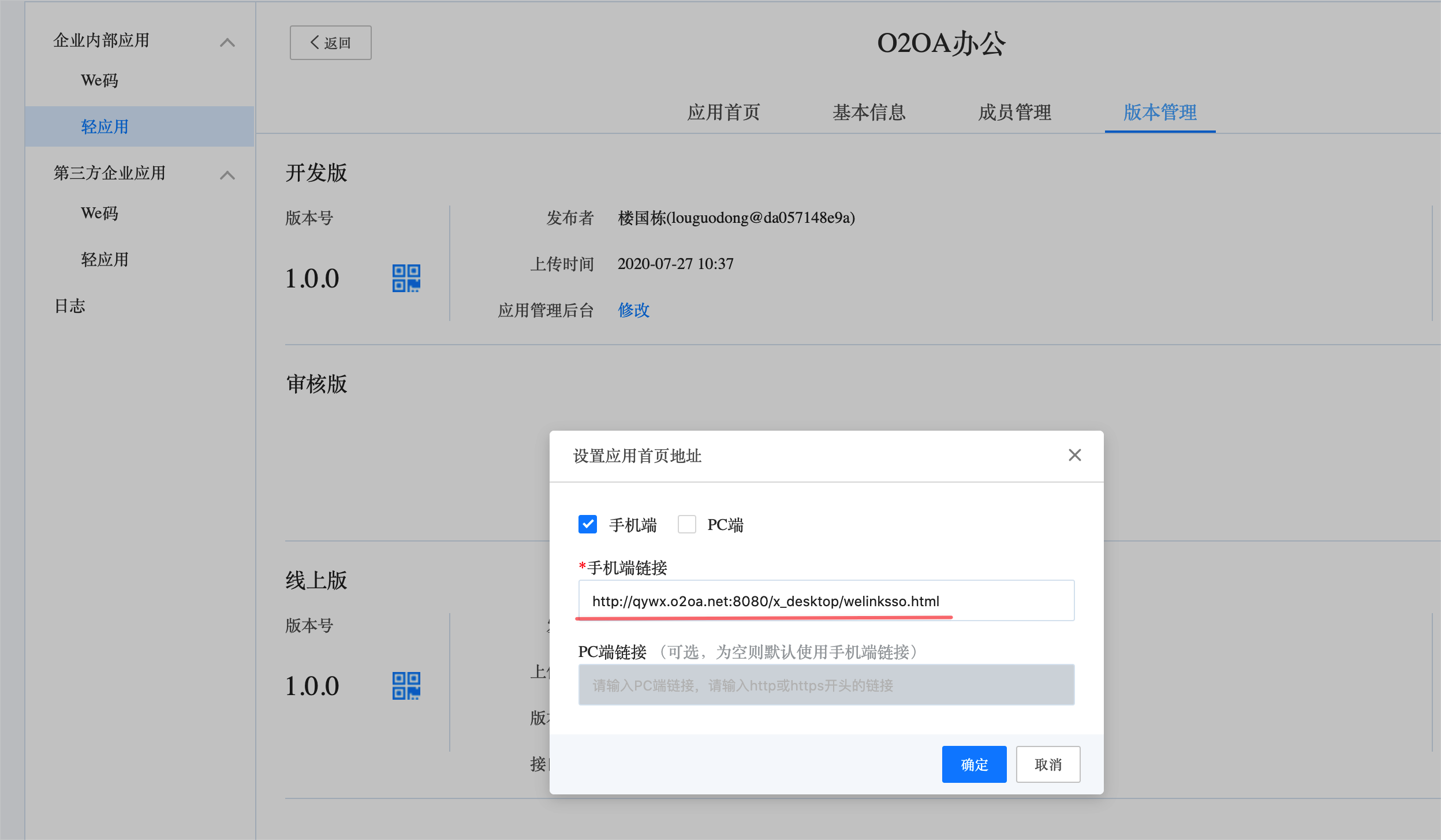Click the 审核版 section heading
1441x840 pixels.
316,384
